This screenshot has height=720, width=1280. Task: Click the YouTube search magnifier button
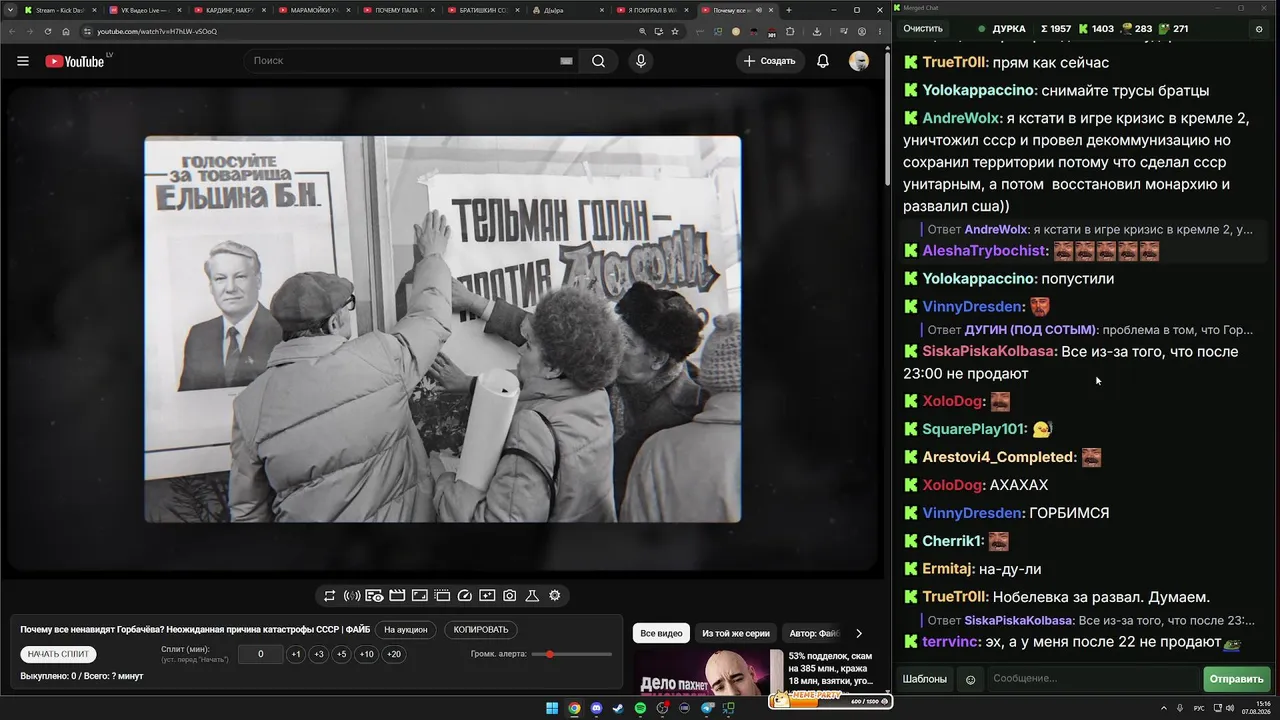(598, 61)
